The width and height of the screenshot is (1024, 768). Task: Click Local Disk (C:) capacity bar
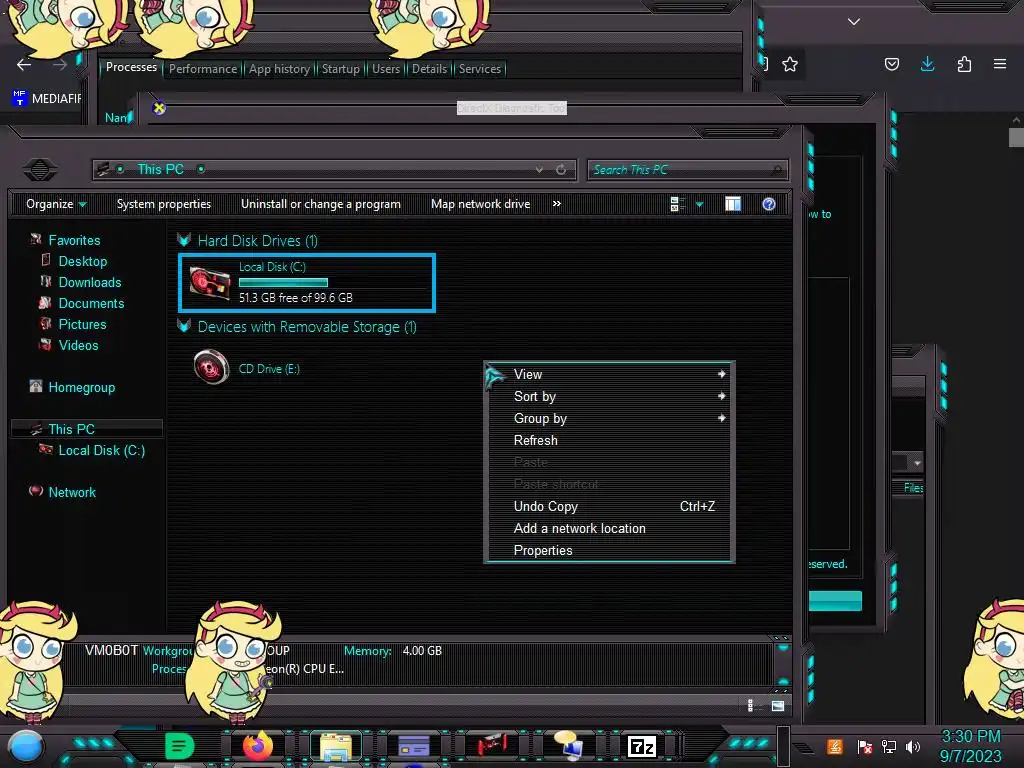click(283, 283)
